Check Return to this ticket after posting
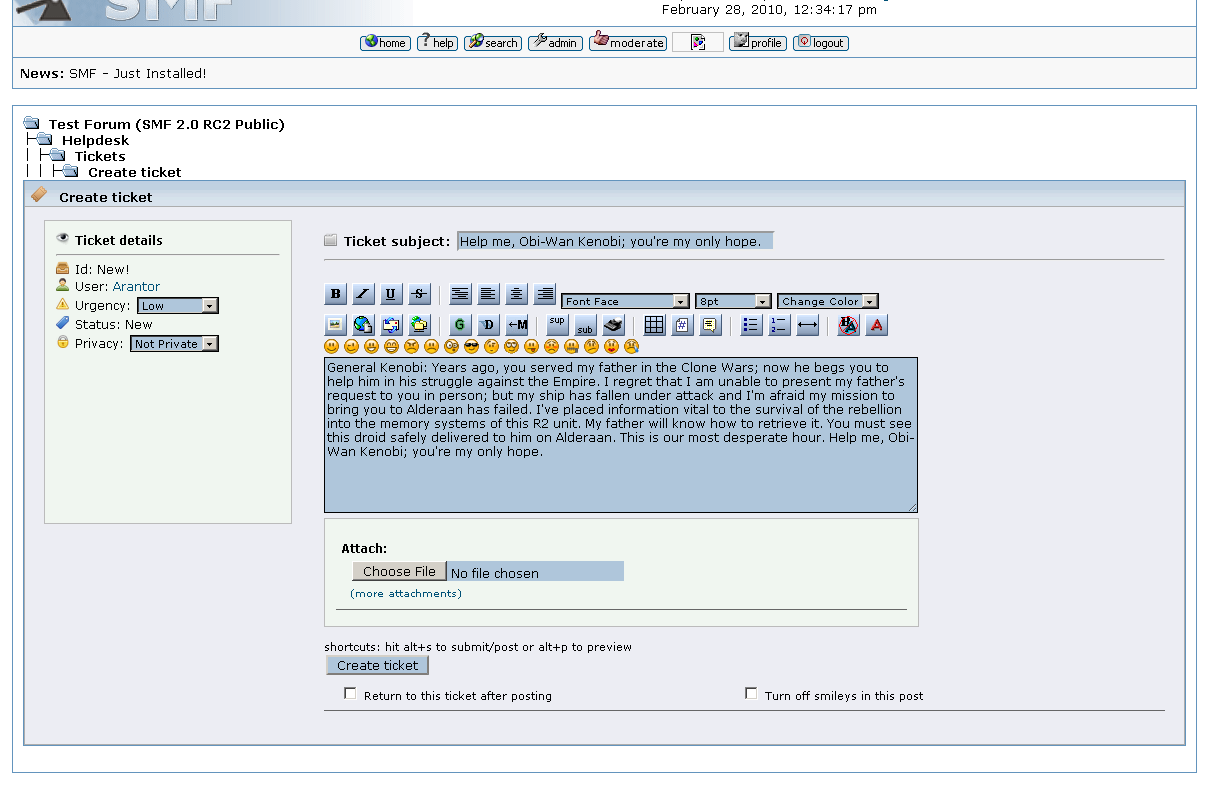1220x793 pixels. 350,693
